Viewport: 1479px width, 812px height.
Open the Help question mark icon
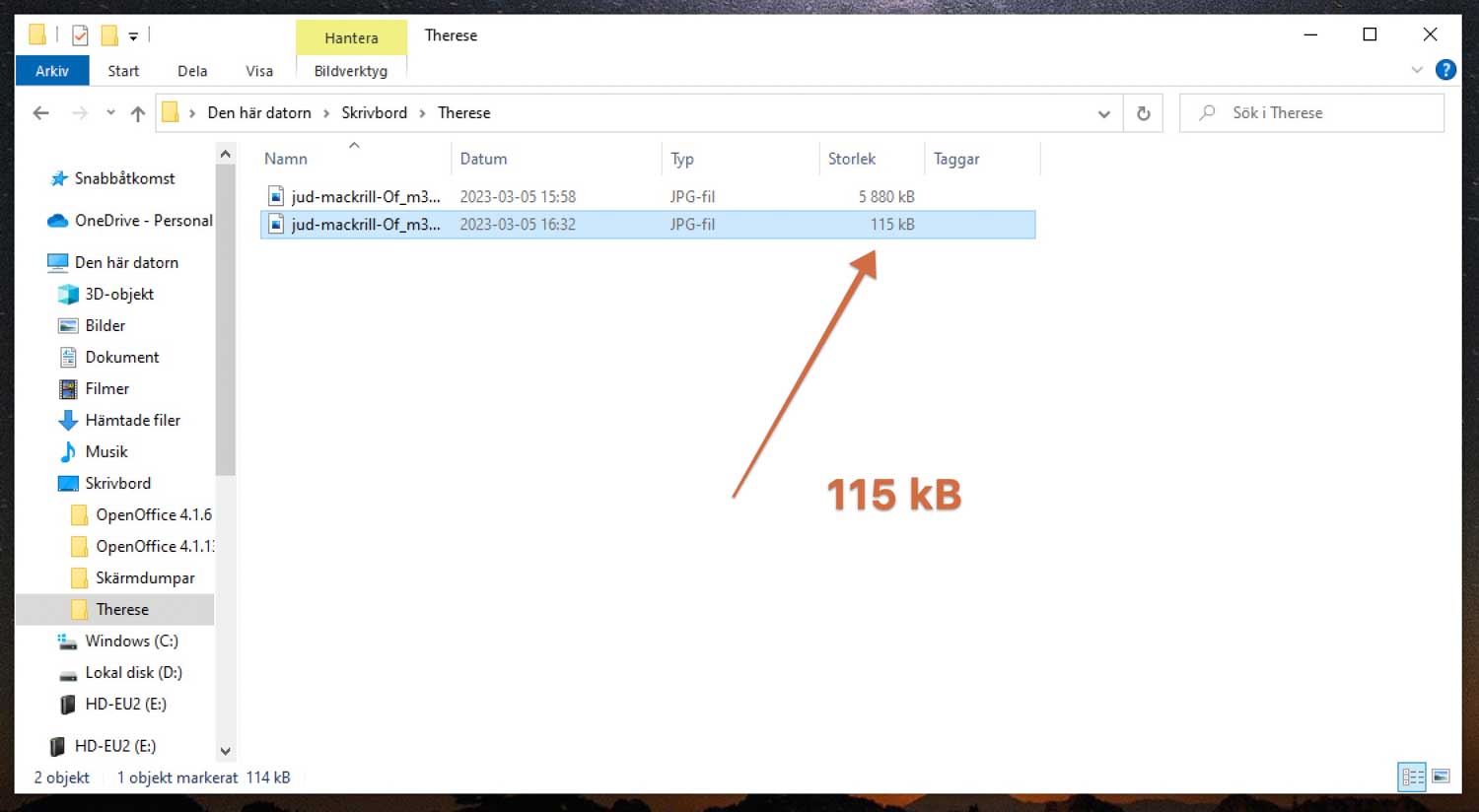pyautogui.click(x=1445, y=70)
